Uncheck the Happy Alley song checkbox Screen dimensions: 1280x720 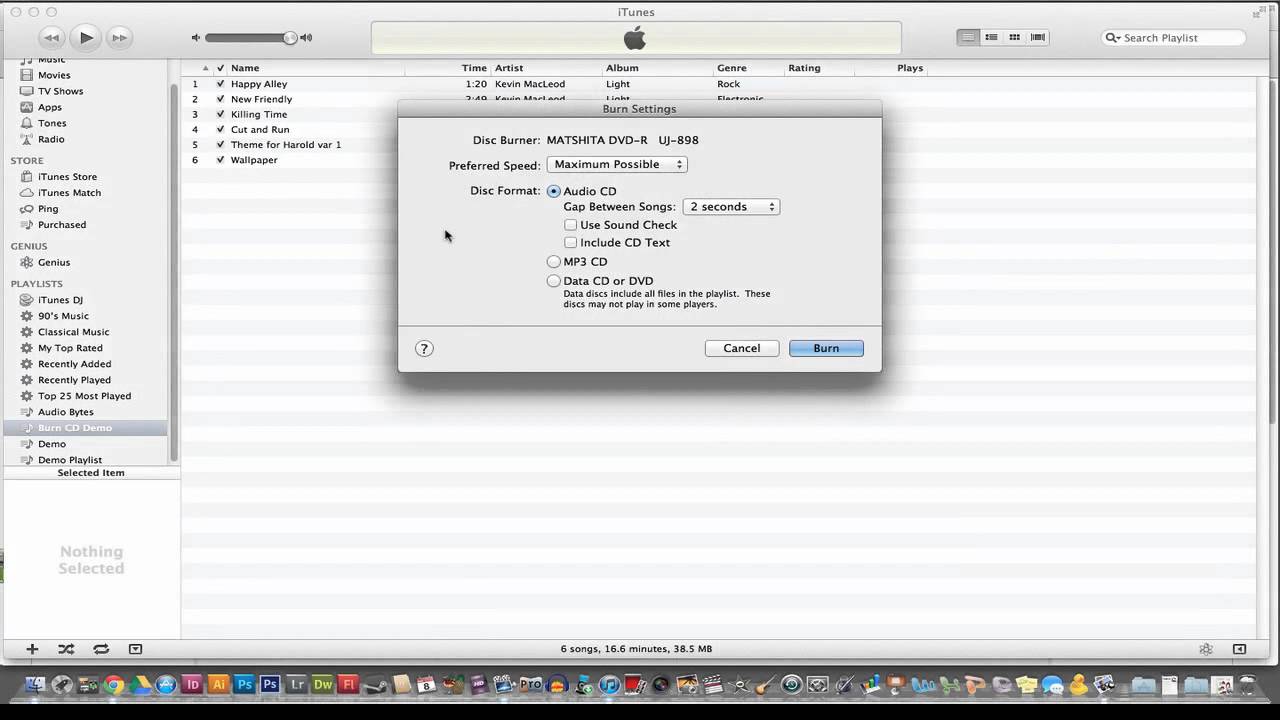coord(220,84)
